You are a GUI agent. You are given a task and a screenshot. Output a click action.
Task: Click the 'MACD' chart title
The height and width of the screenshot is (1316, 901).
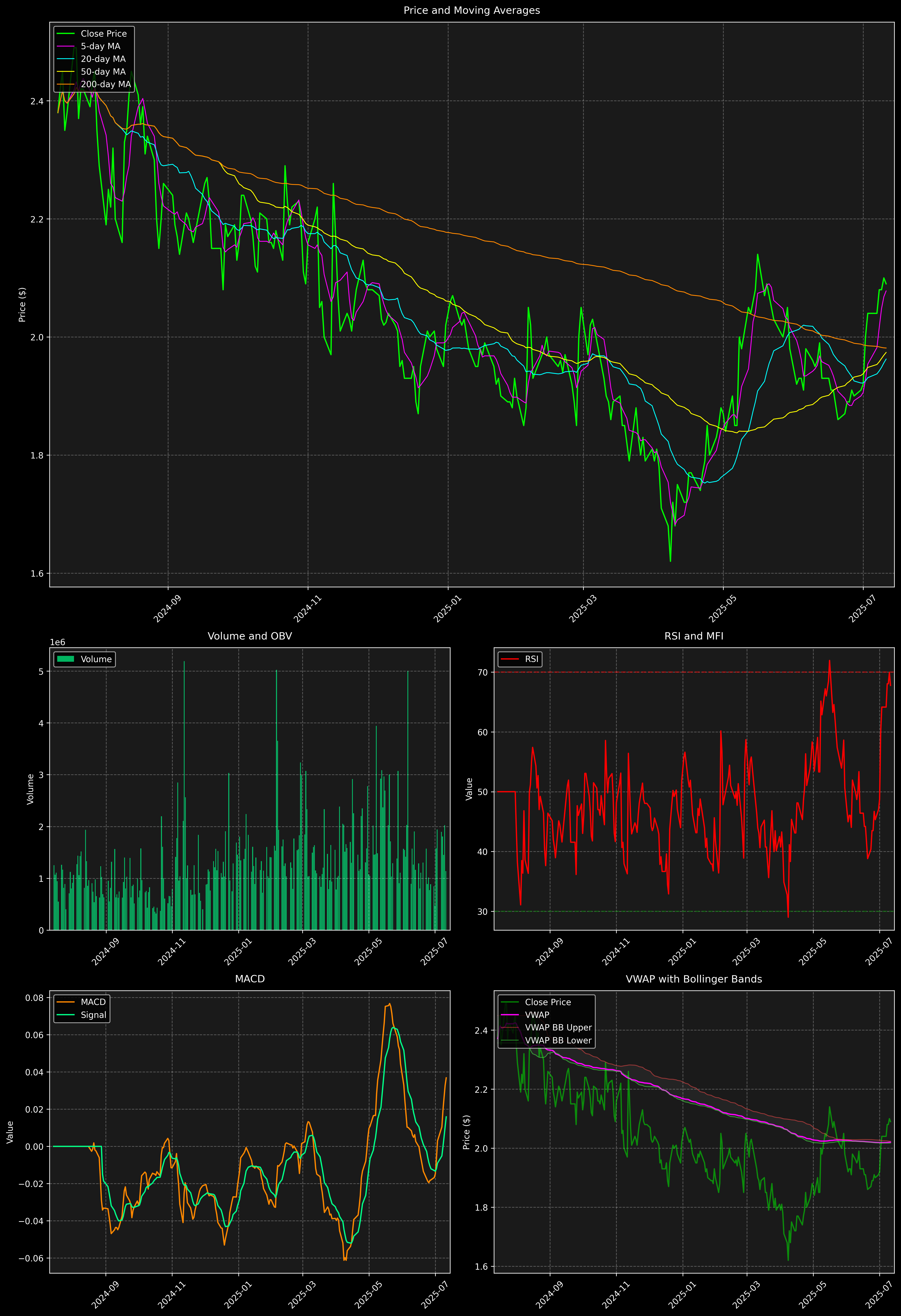point(250,979)
